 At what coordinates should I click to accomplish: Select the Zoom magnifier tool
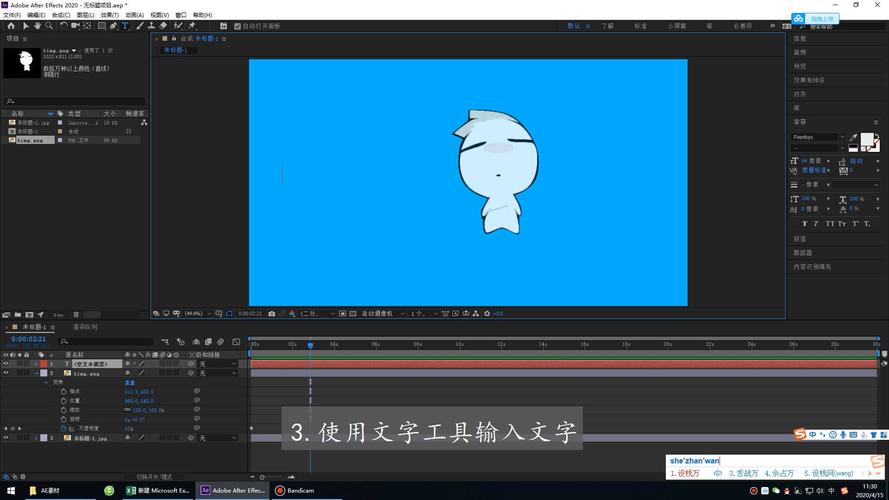(x=49, y=26)
